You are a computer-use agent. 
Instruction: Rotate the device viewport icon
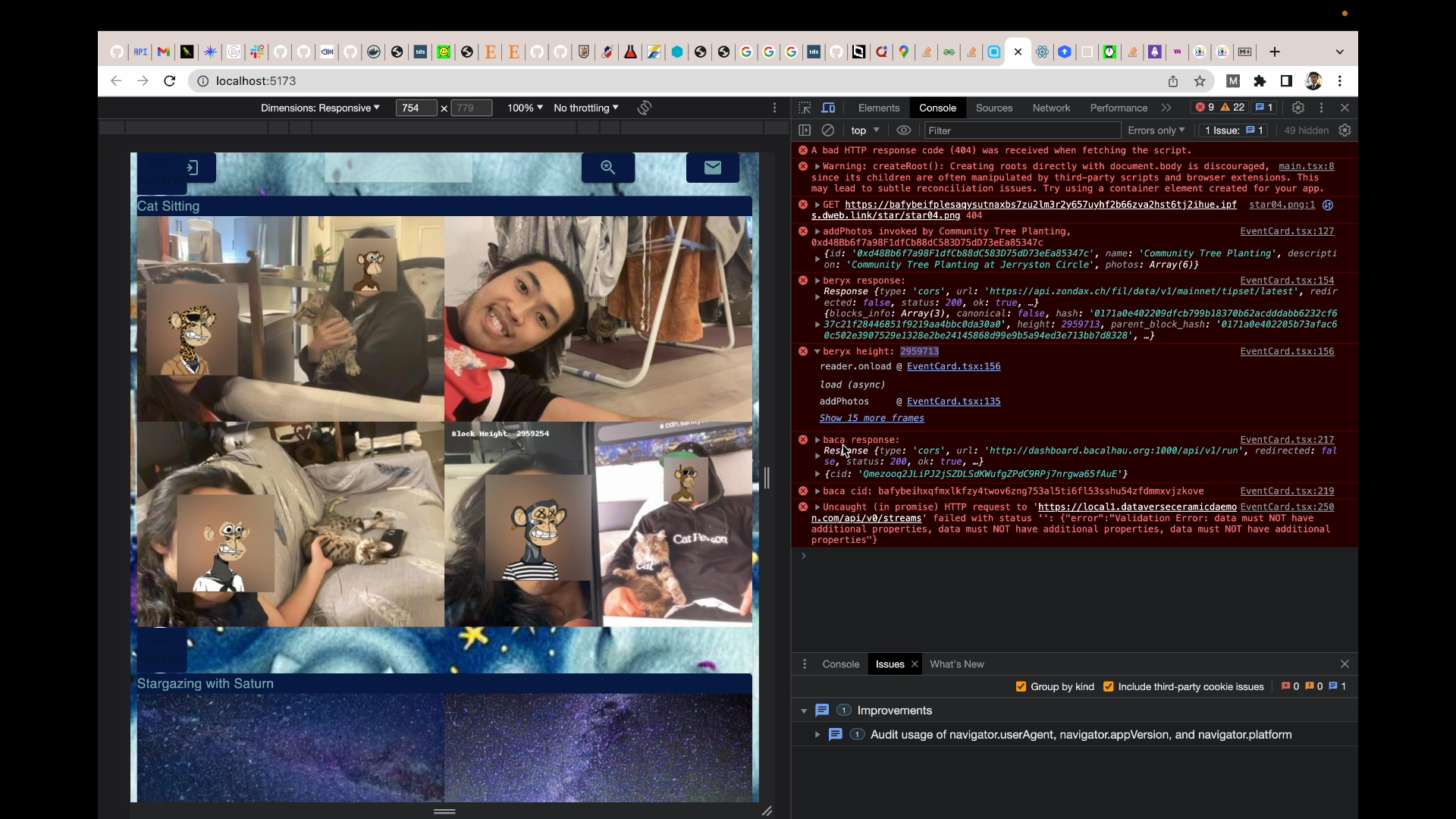pos(645,108)
